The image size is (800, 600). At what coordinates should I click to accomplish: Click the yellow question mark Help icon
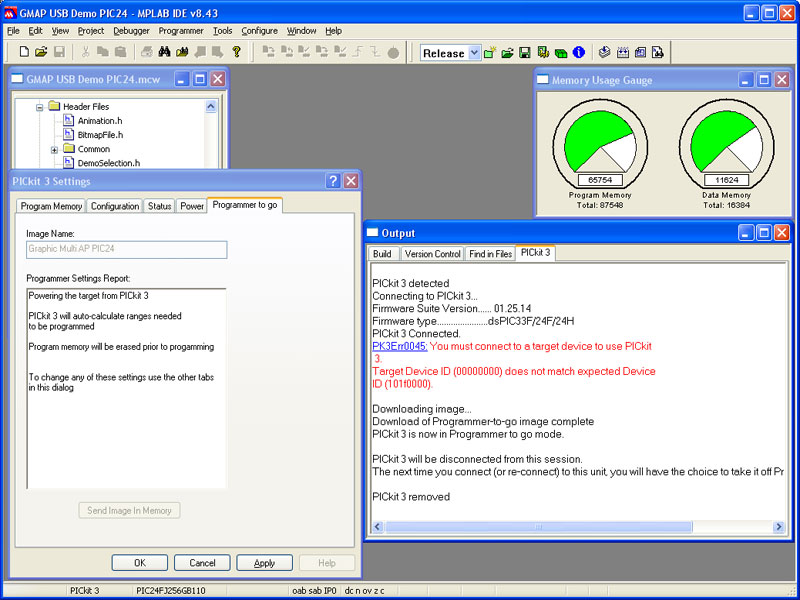click(236, 52)
